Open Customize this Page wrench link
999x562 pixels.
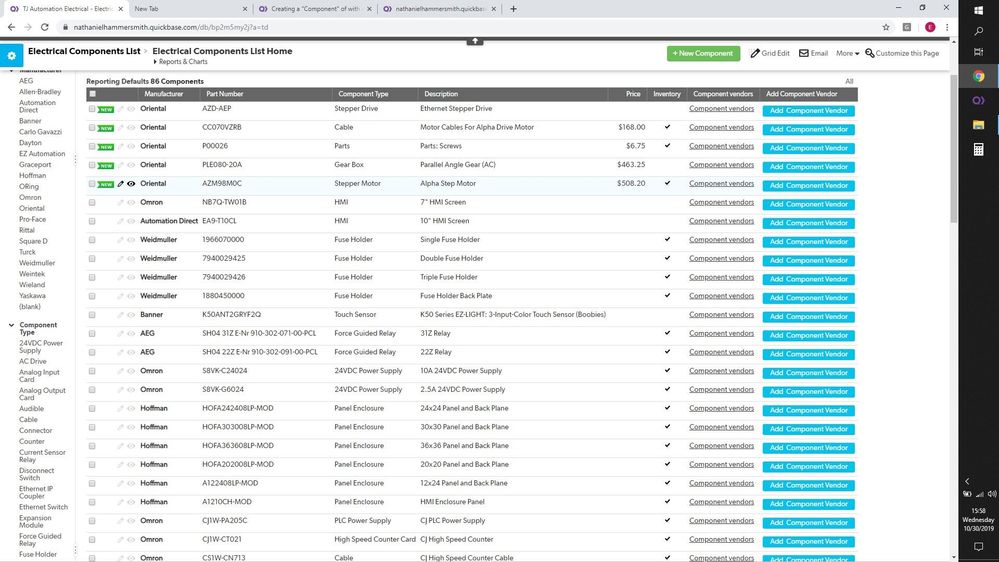pyautogui.click(x=902, y=54)
